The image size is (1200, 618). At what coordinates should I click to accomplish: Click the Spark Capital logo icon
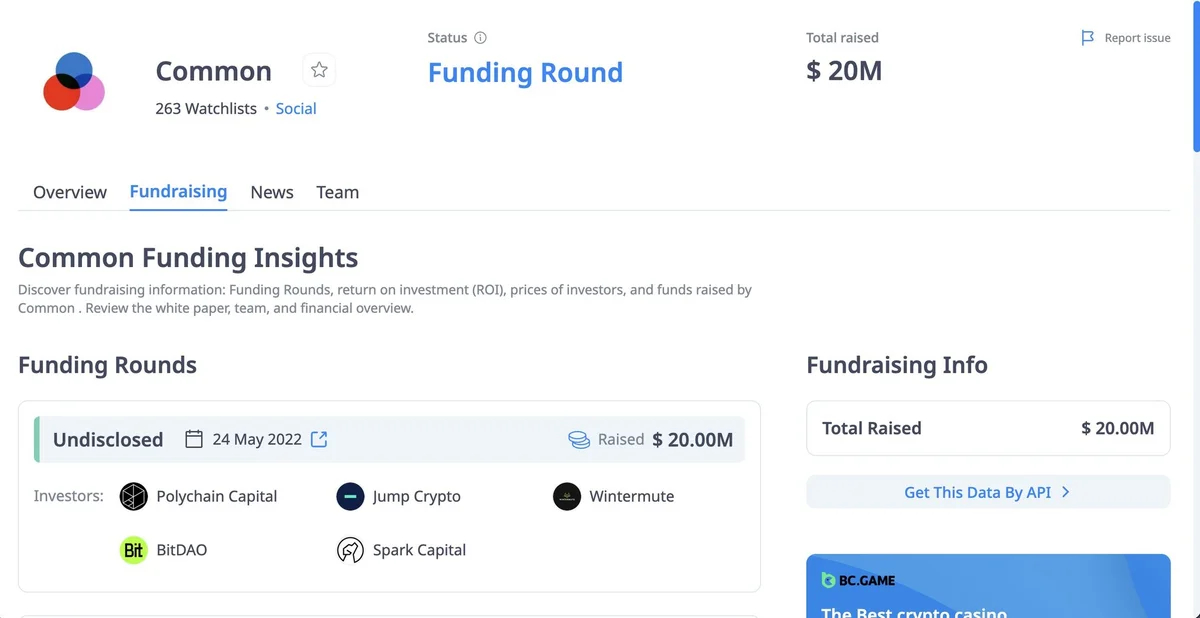[350, 550]
